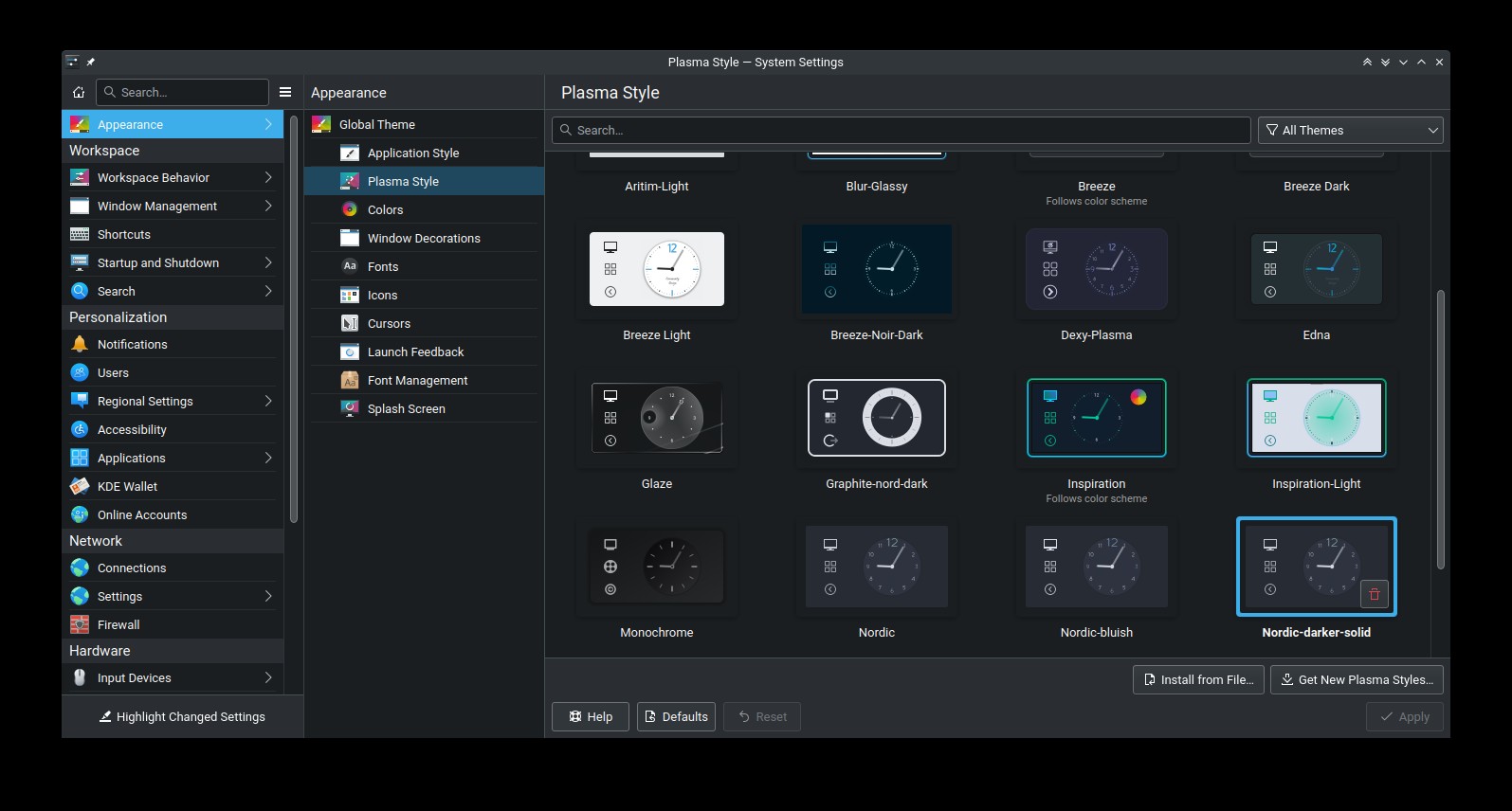Screen dimensions: 1512x811
Task: Click the Defaults button
Action: pyautogui.click(x=676, y=716)
